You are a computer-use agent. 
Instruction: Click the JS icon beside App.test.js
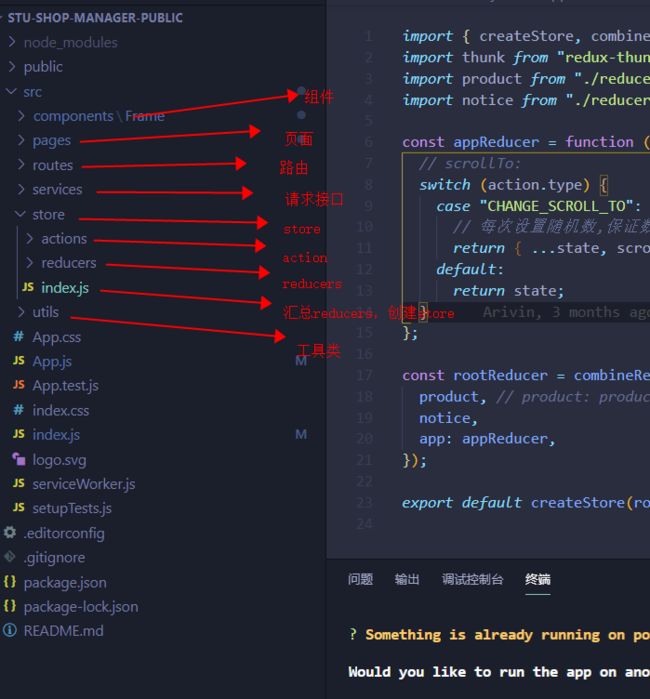tap(19, 385)
